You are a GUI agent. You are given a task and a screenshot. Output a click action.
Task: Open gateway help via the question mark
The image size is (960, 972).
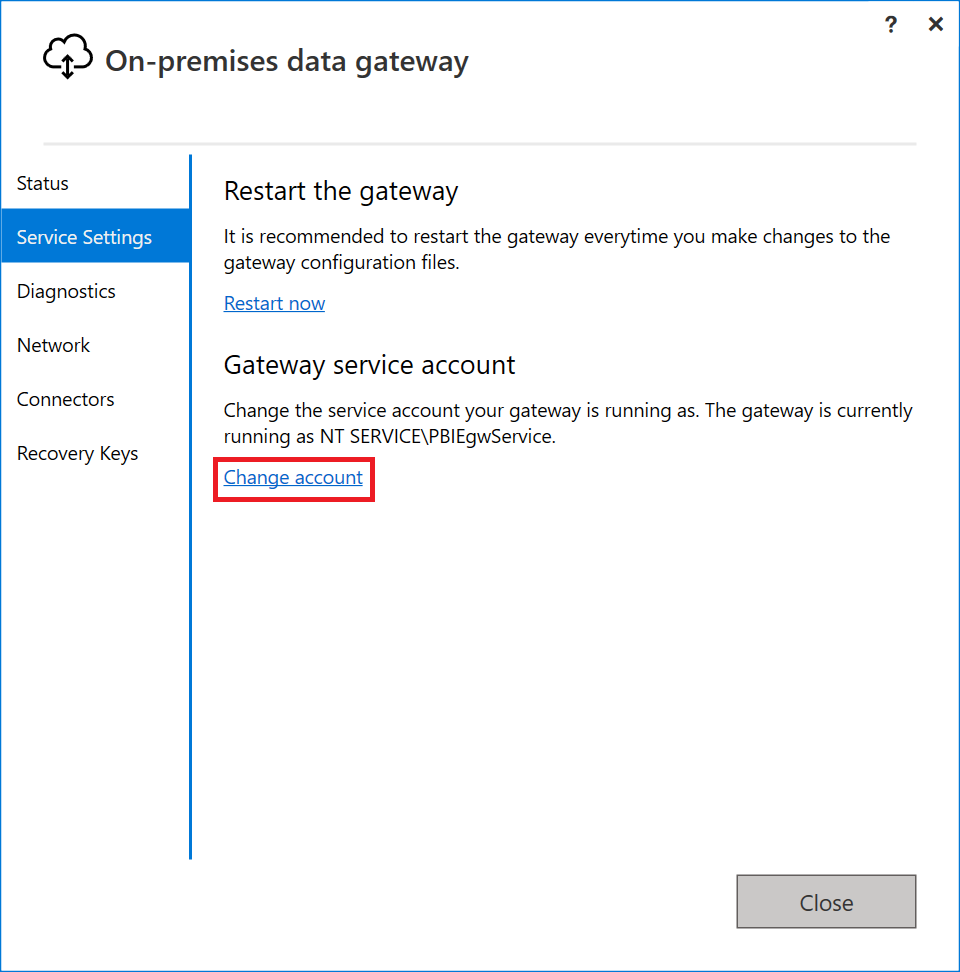[890, 24]
